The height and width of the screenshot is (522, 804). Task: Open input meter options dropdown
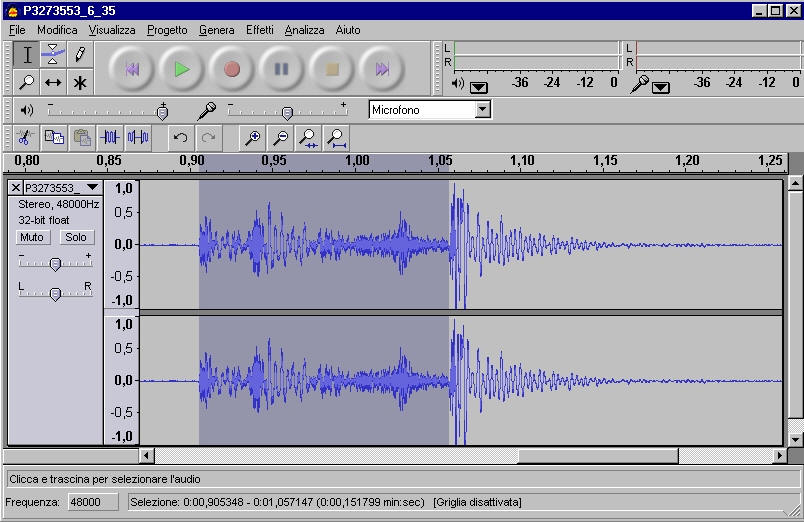pyautogui.click(x=660, y=87)
